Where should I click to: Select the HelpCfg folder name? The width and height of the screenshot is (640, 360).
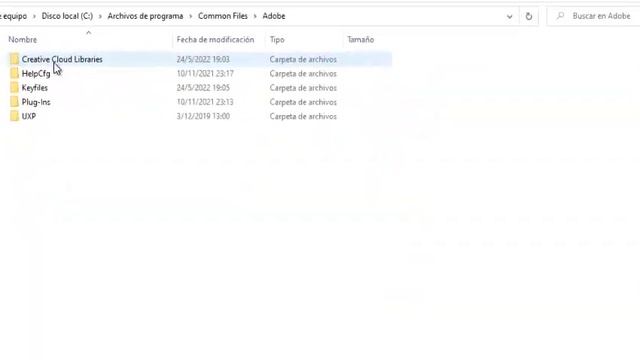[36, 74]
